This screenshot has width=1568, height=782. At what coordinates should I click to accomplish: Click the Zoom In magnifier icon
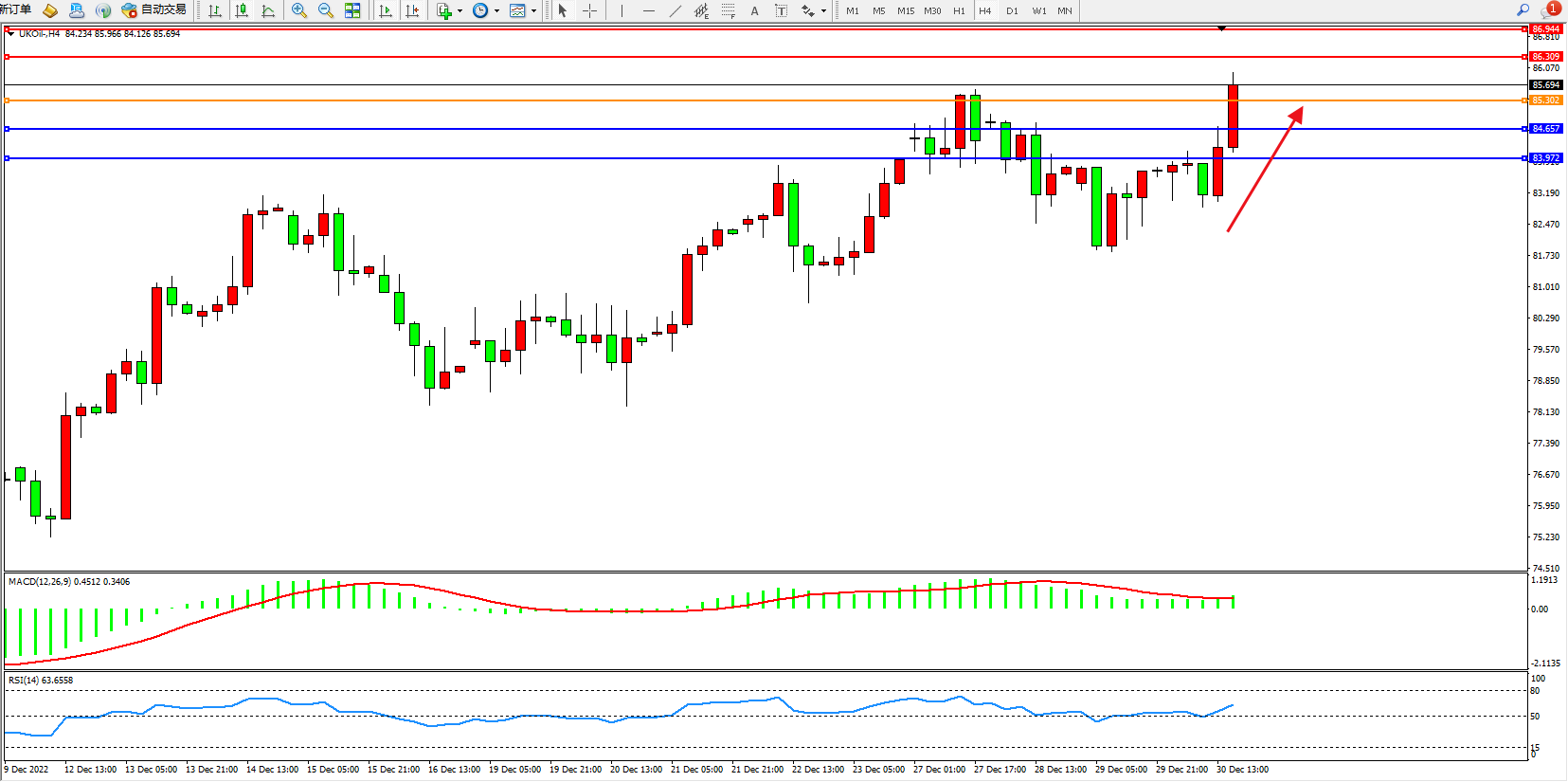point(299,10)
